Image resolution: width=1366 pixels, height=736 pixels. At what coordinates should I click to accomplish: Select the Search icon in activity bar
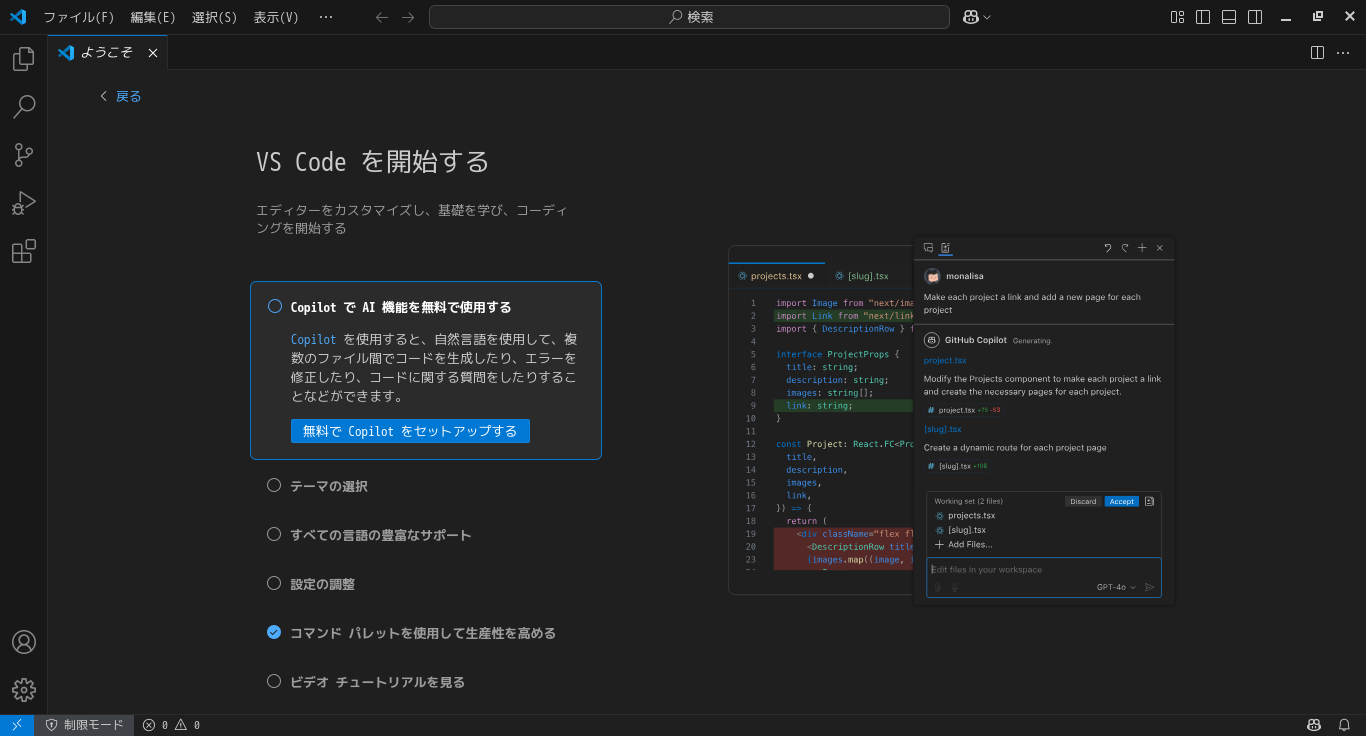23,106
